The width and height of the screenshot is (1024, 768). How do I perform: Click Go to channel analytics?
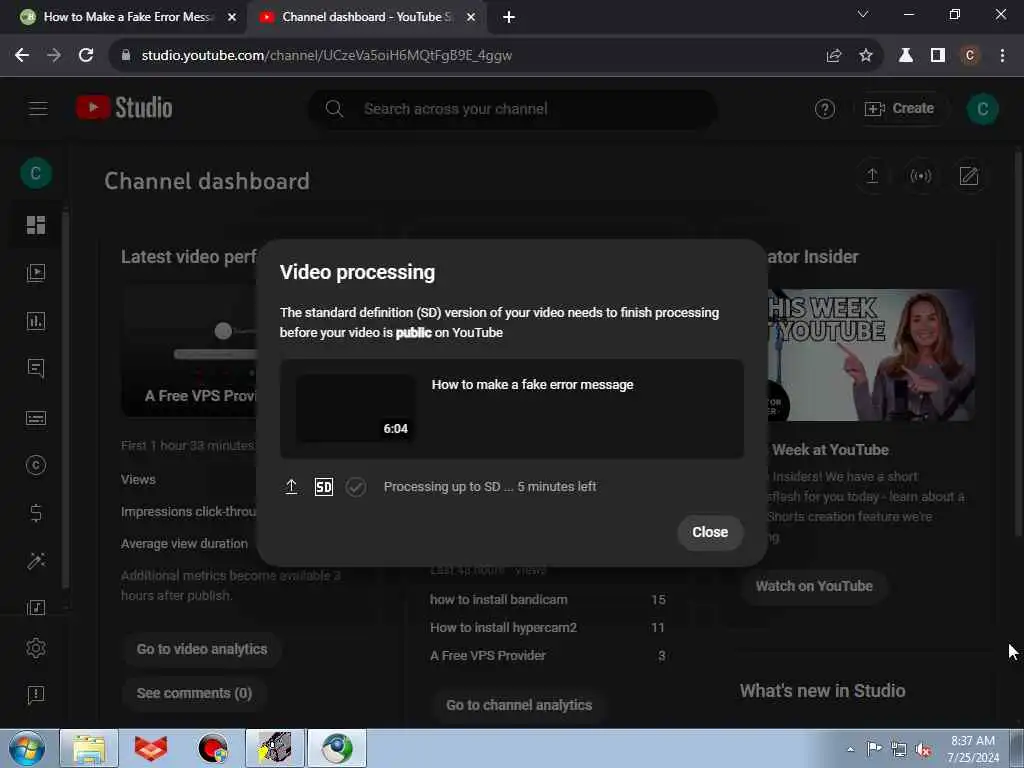519,705
